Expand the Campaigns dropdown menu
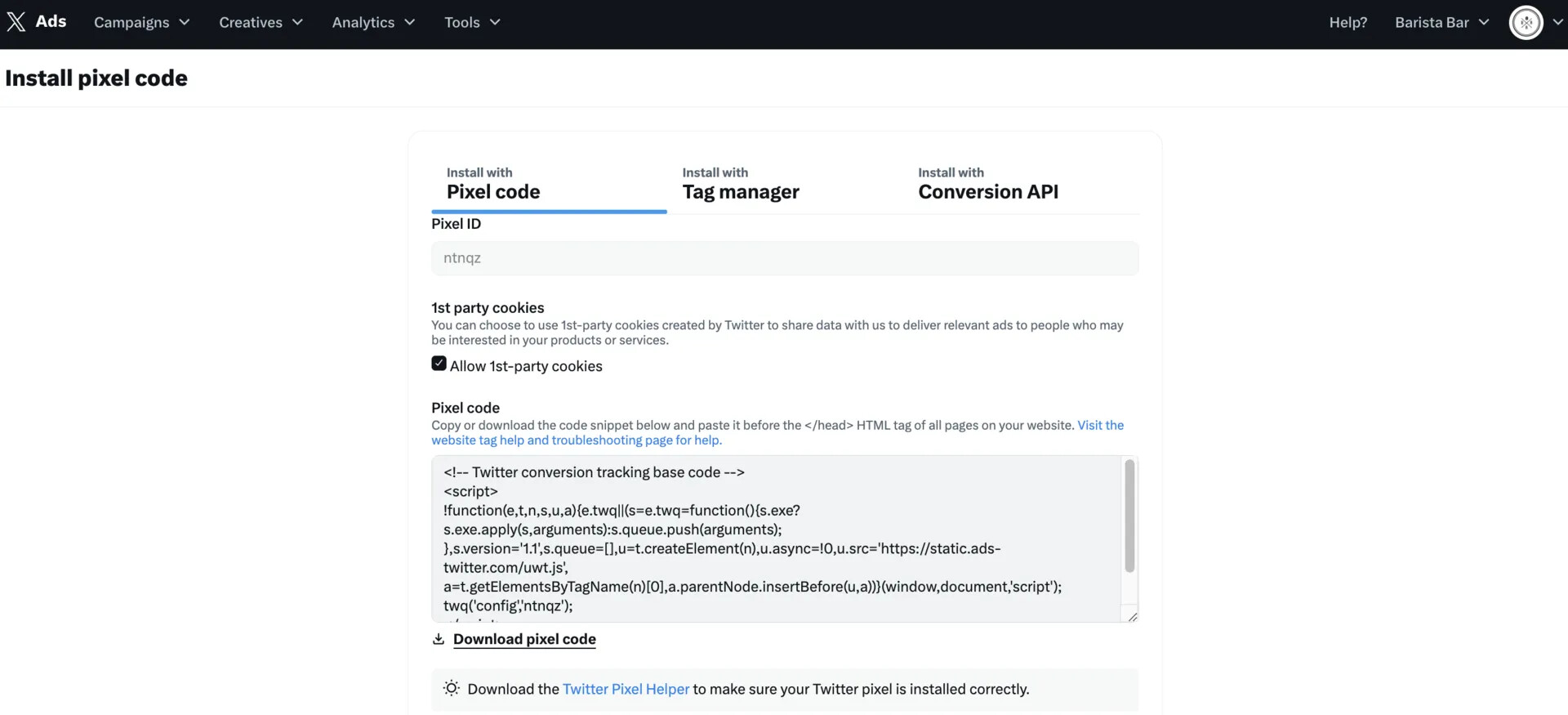Screen dimensions: 1568x715 pyautogui.click(x=141, y=23)
